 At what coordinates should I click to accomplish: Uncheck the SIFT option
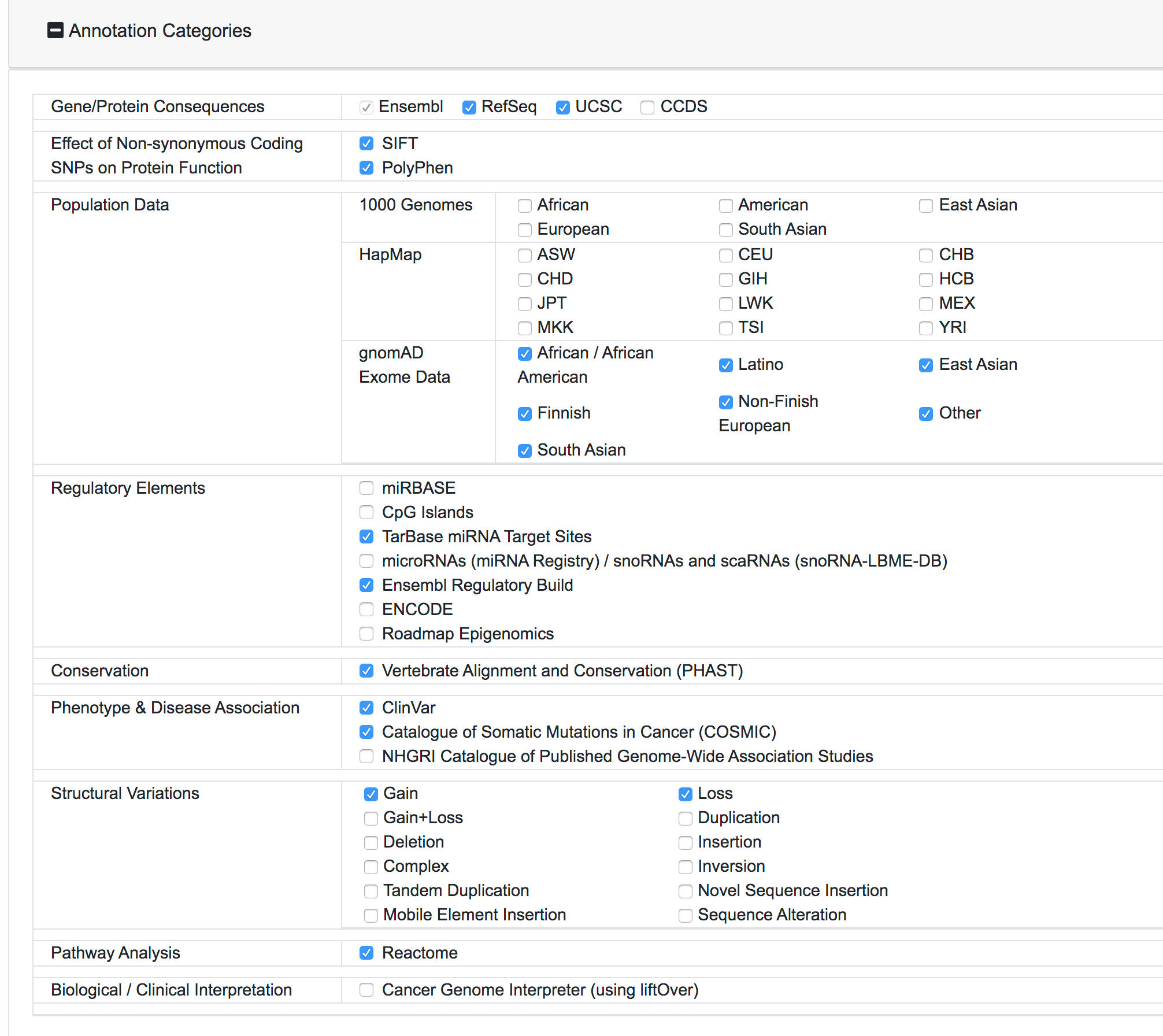(x=366, y=143)
